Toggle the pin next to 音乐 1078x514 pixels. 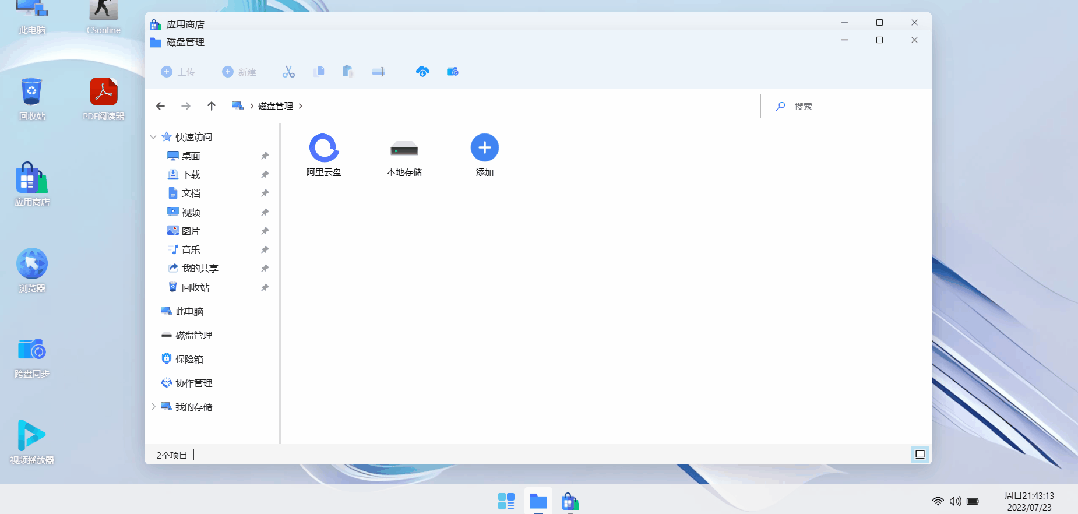265,250
